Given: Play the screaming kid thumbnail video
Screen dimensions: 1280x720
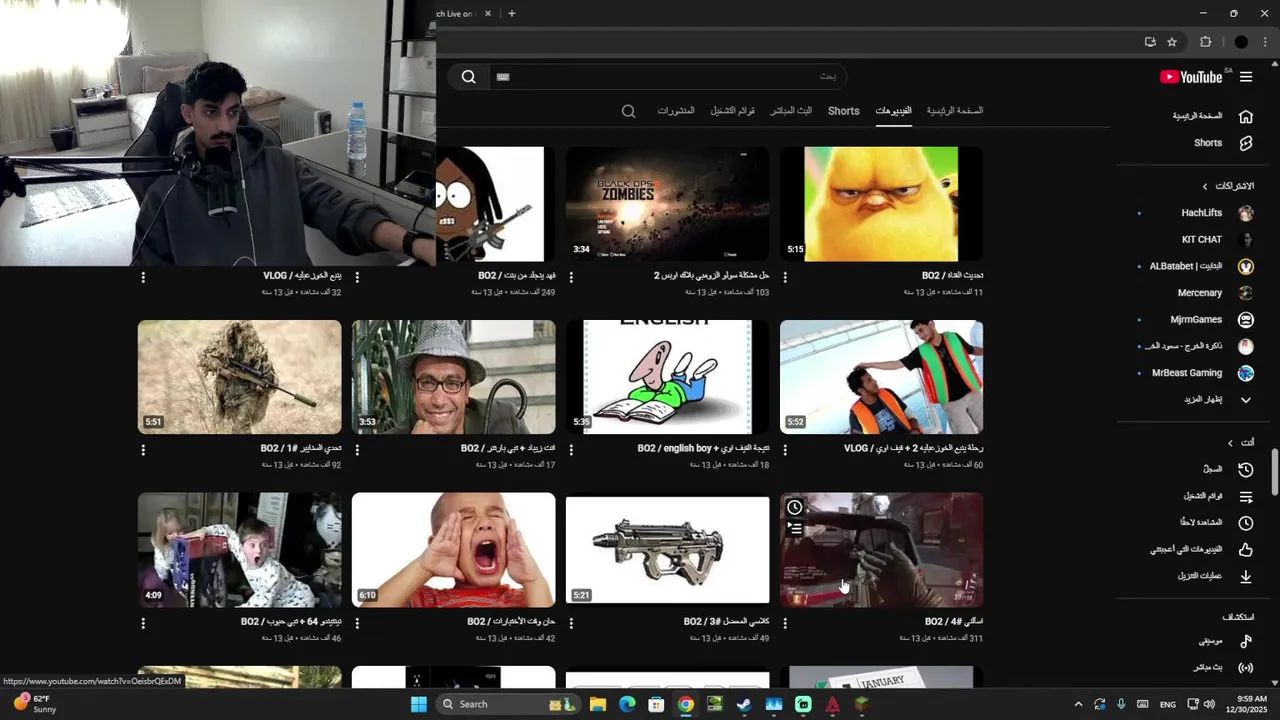Looking at the screenshot, I should 453,550.
